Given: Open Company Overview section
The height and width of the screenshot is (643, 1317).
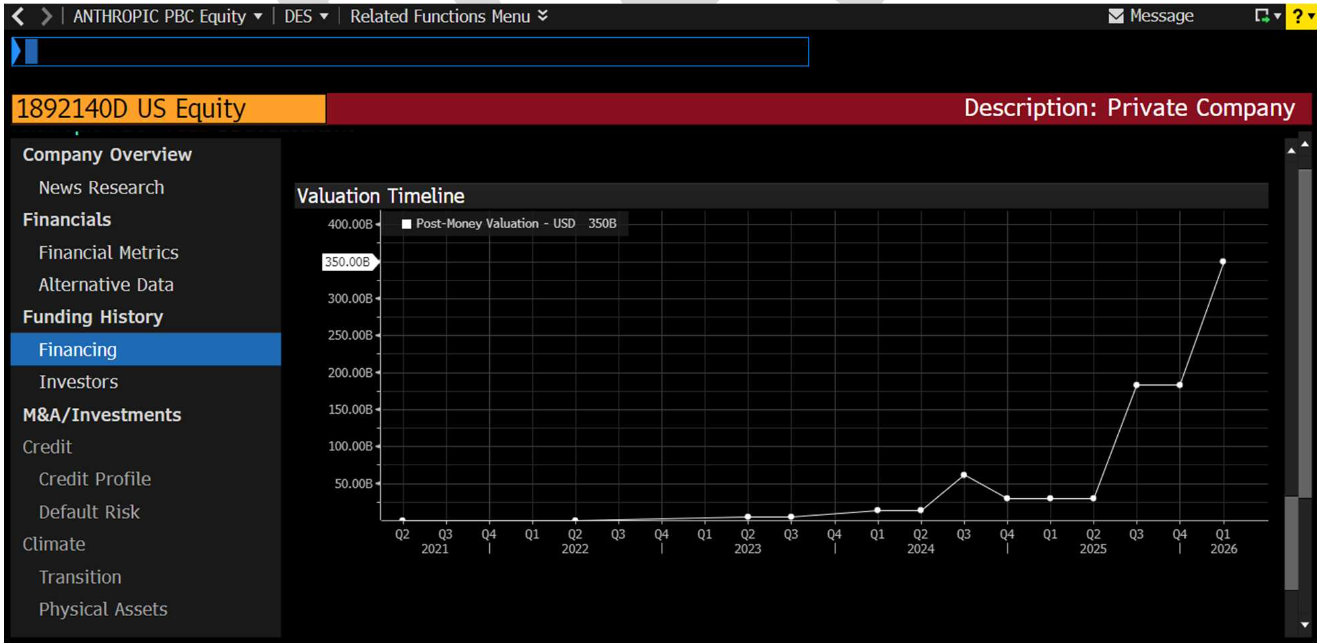Looking at the screenshot, I should pos(107,155).
